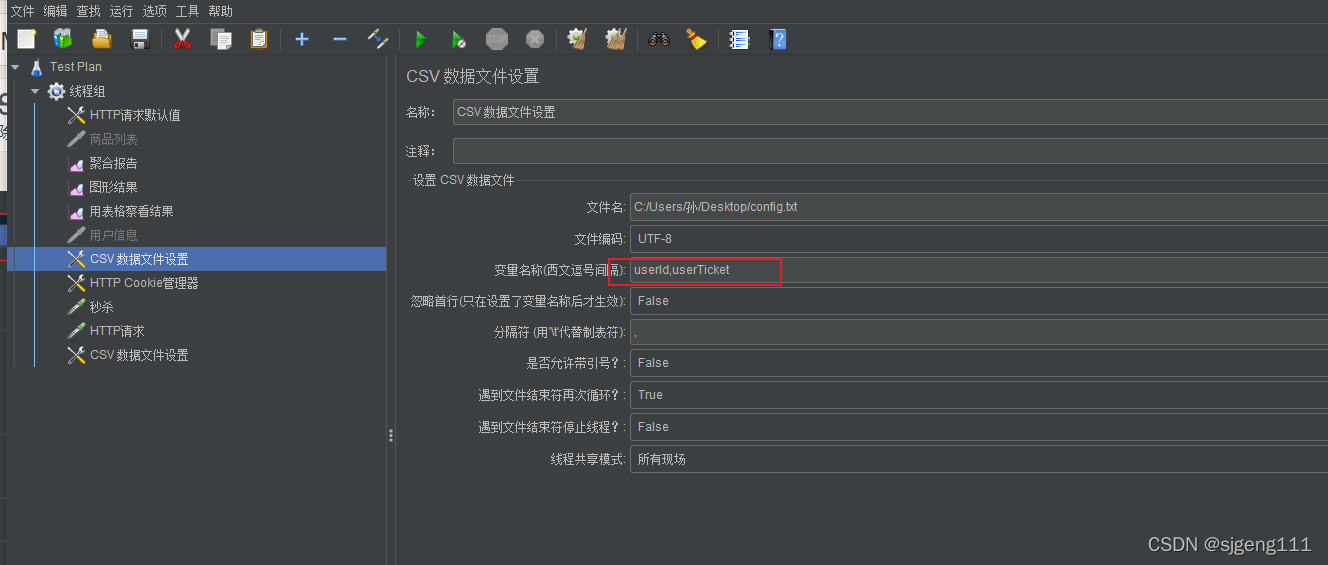Image resolution: width=1328 pixels, height=565 pixels.
Task: Click the Paste clipboard icon
Action: [259, 39]
